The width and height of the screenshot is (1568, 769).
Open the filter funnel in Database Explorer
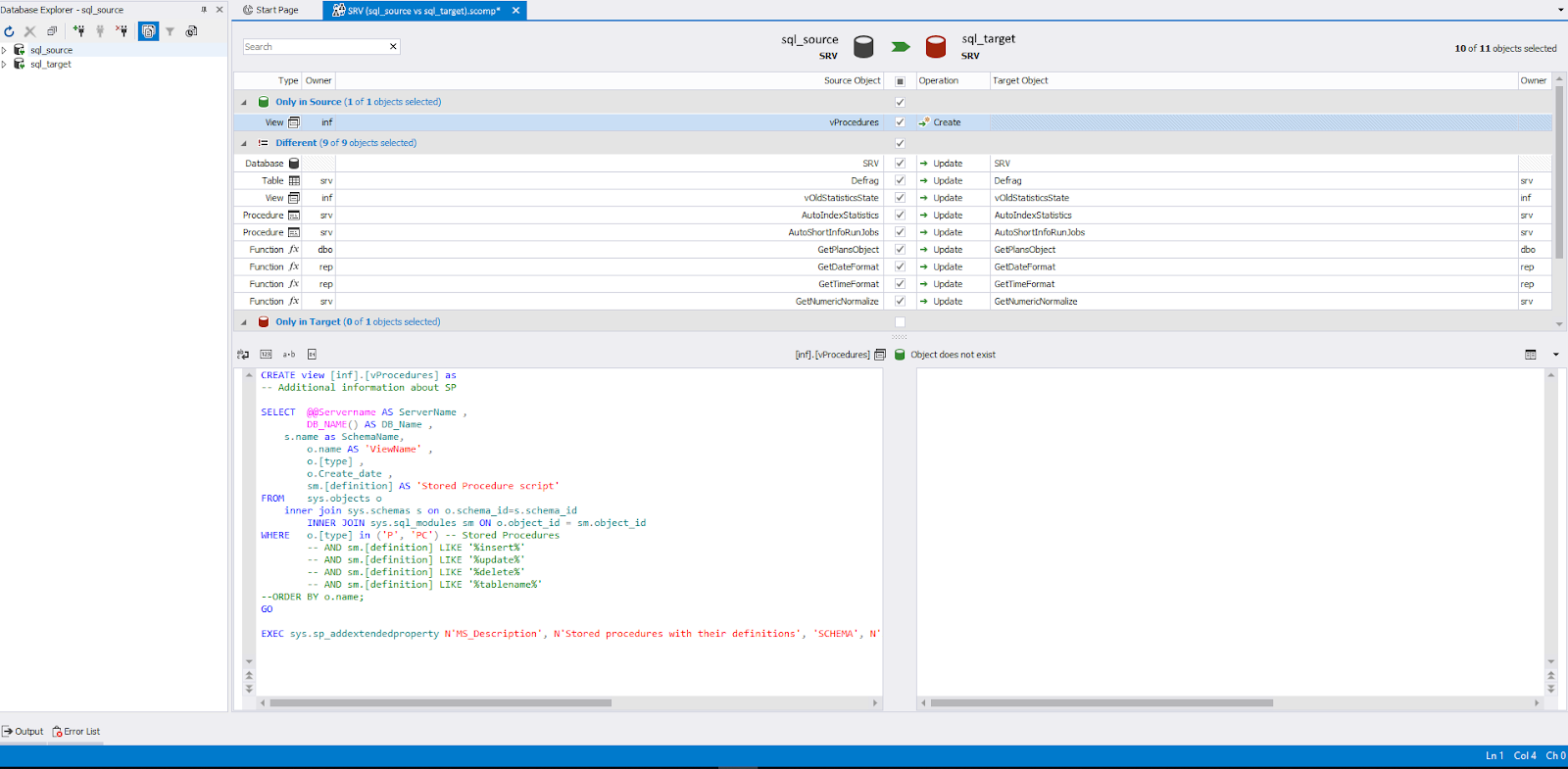coord(170,31)
